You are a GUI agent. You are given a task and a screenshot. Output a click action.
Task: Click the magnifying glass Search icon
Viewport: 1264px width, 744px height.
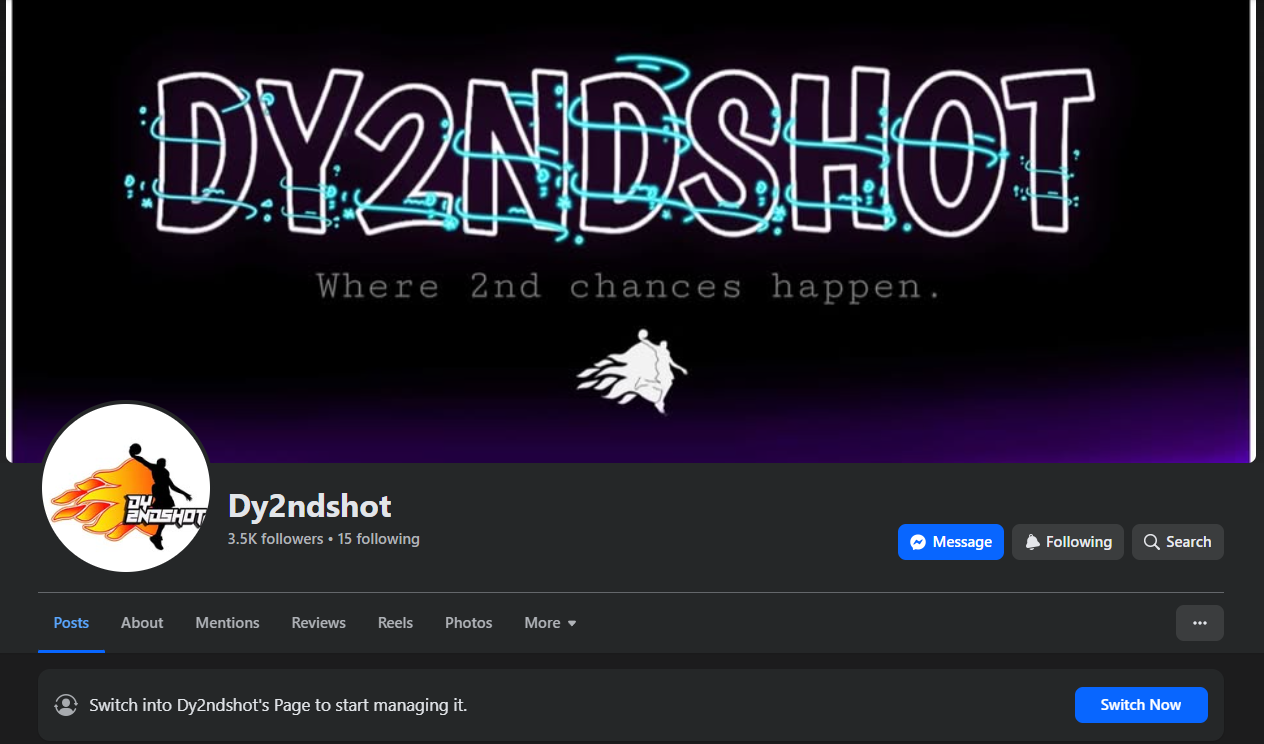point(1152,542)
